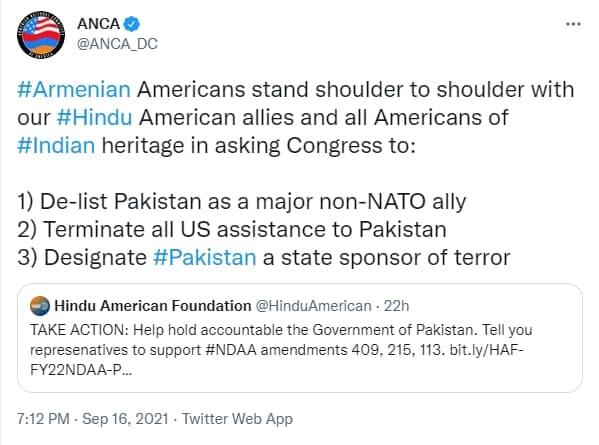Click the 7:12 PM · Sep 16, 2021 timestamp
Viewport: 599px width, 445px height.
pyautogui.click(x=93, y=419)
